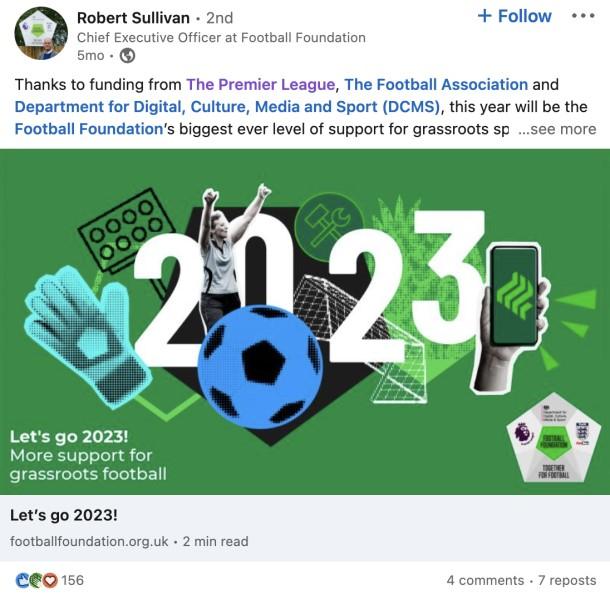
Task: Follow Robert Sullivan
Action: point(514,16)
